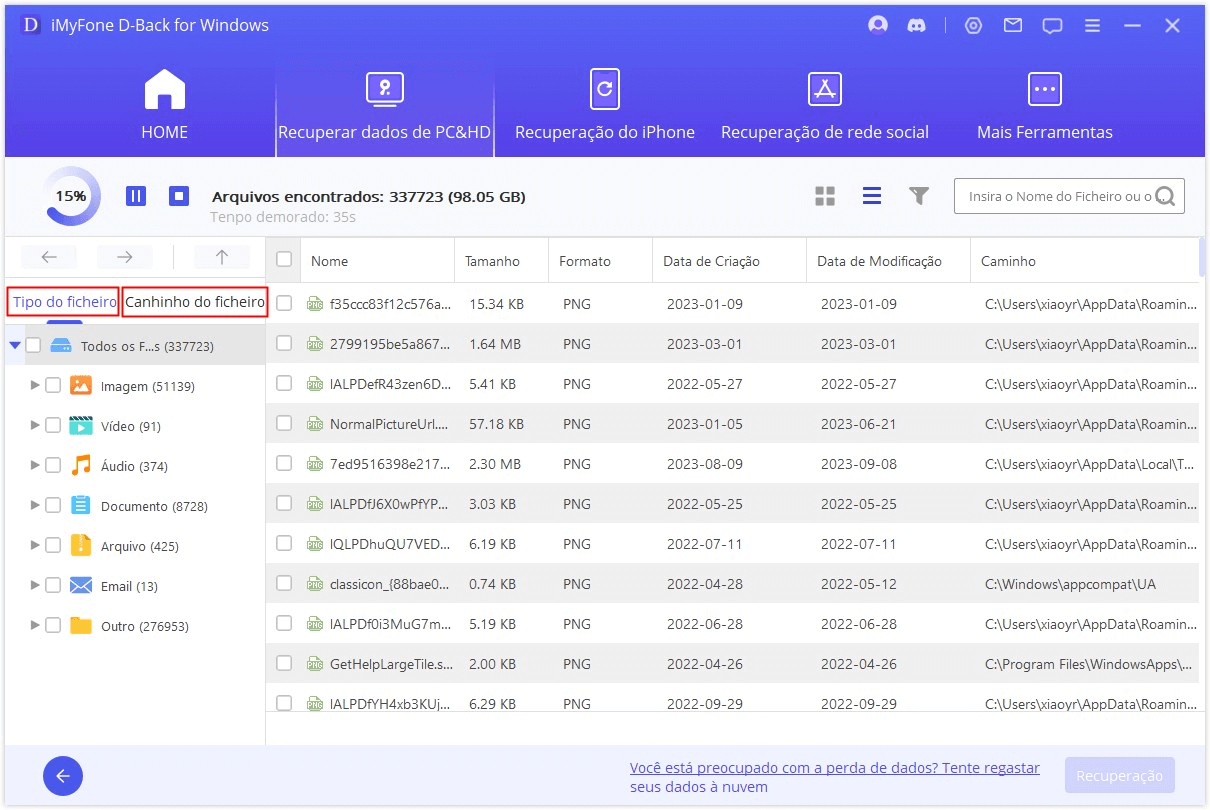Image resolution: width=1210 pixels, height=810 pixels.
Task: Expand the Email category
Action: pyautogui.click(x=35, y=586)
